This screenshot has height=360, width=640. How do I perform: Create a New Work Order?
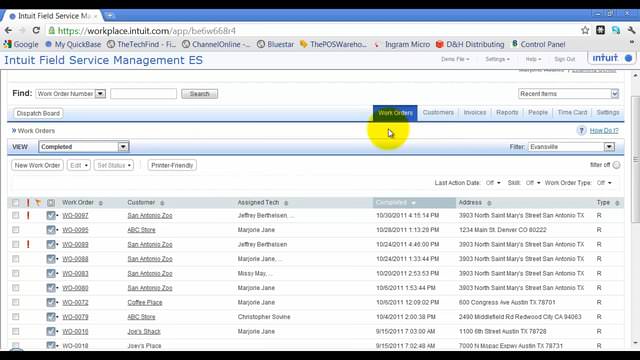(38, 165)
